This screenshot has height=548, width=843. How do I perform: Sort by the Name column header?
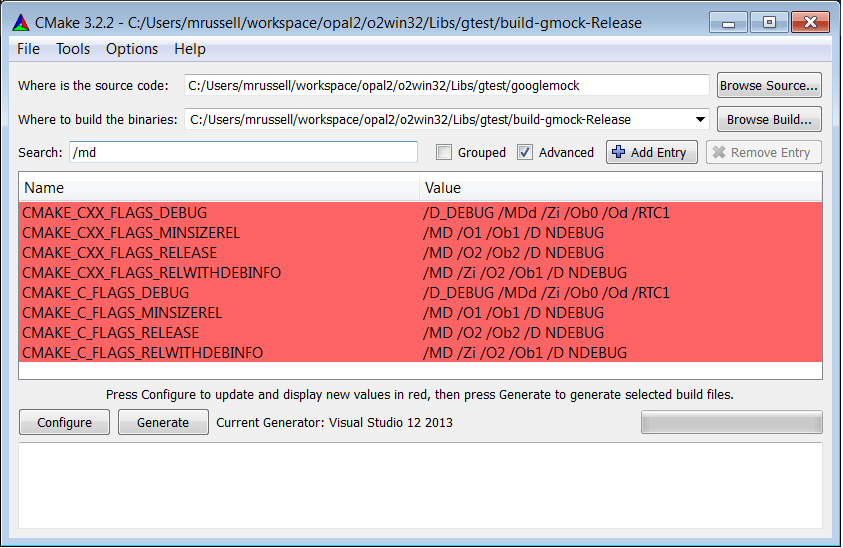pyautogui.click(x=219, y=188)
